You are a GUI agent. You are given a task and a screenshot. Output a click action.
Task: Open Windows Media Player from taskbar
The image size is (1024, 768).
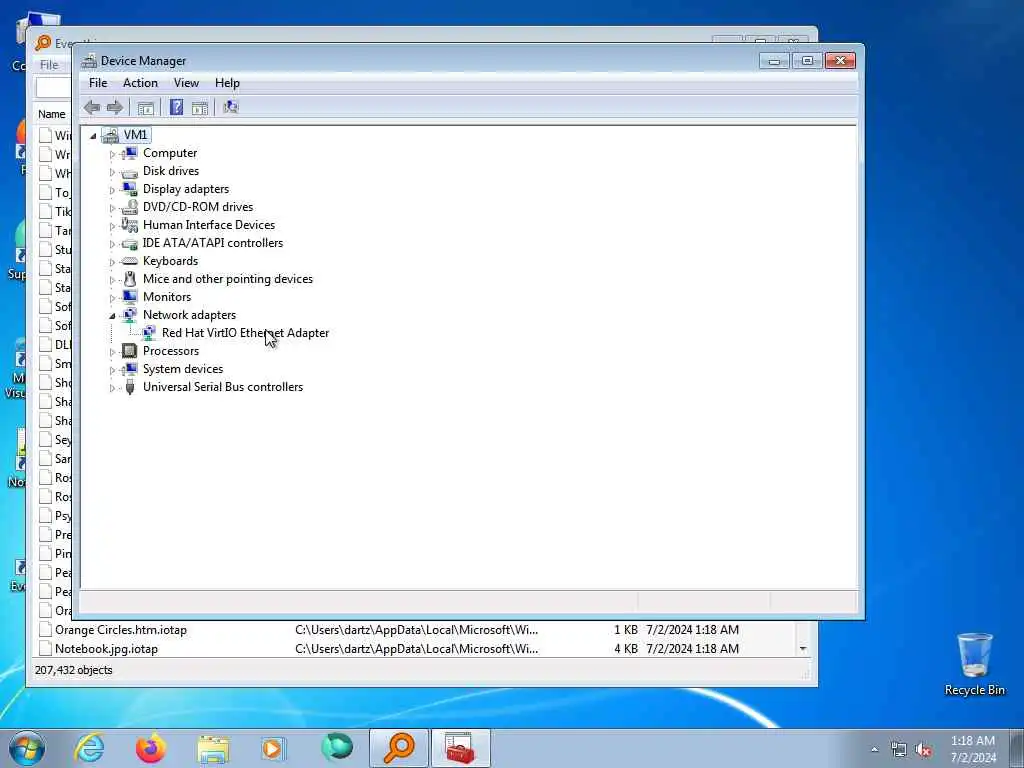[274, 748]
